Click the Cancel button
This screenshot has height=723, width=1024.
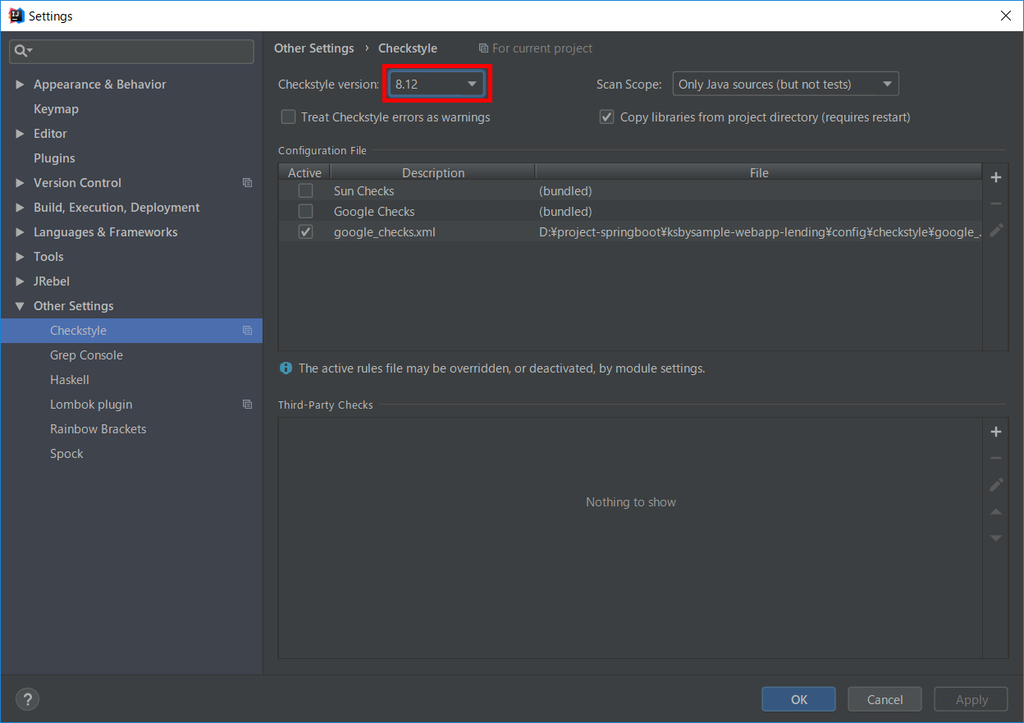(x=884, y=699)
